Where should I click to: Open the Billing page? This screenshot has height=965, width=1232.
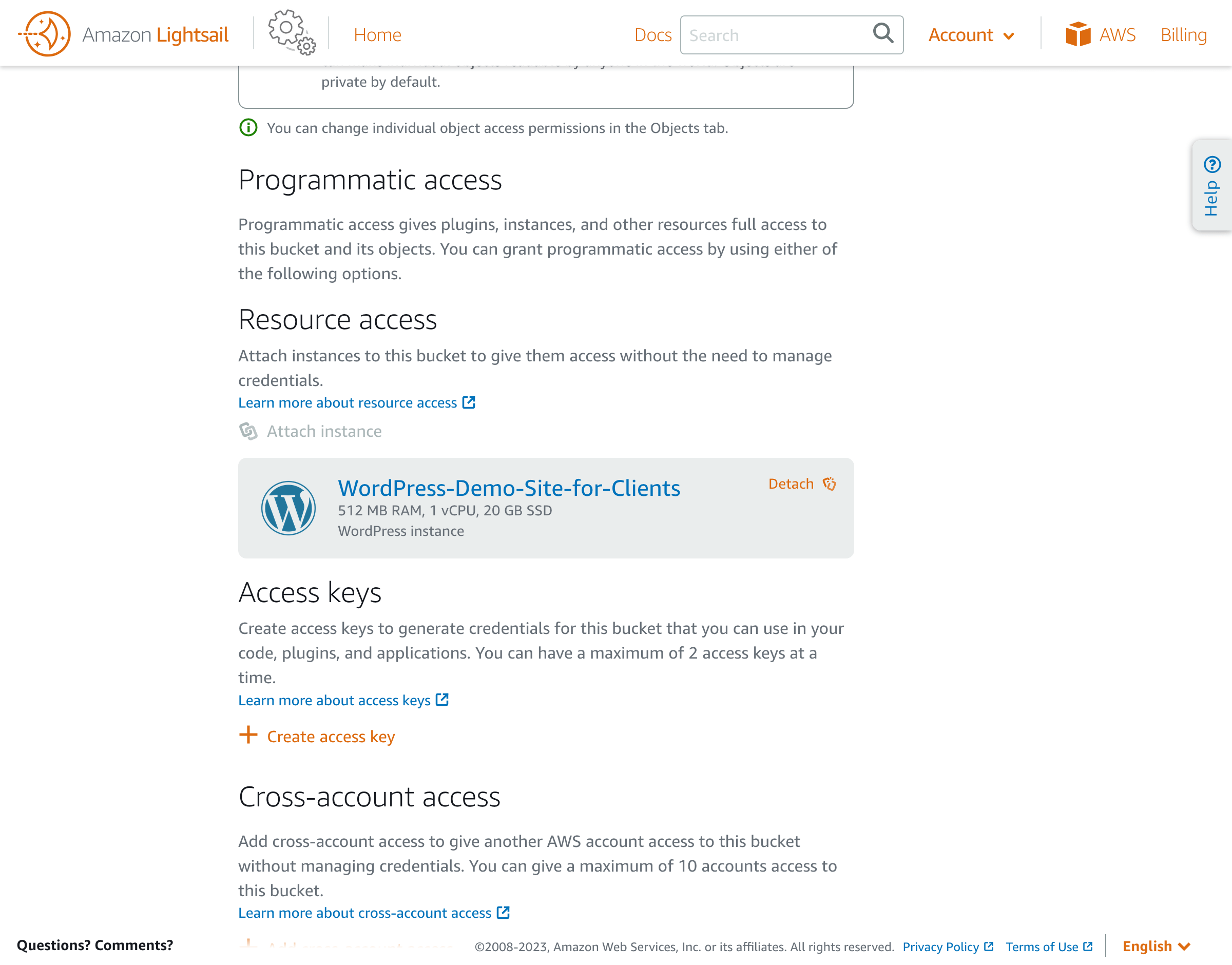1183,35
